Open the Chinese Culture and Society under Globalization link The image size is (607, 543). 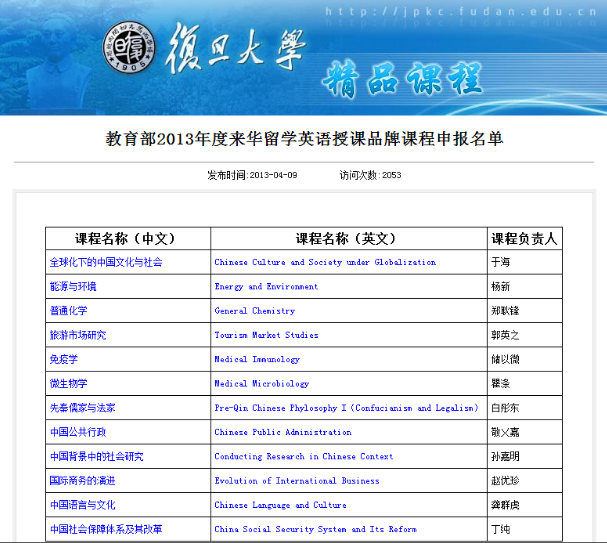(x=325, y=262)
